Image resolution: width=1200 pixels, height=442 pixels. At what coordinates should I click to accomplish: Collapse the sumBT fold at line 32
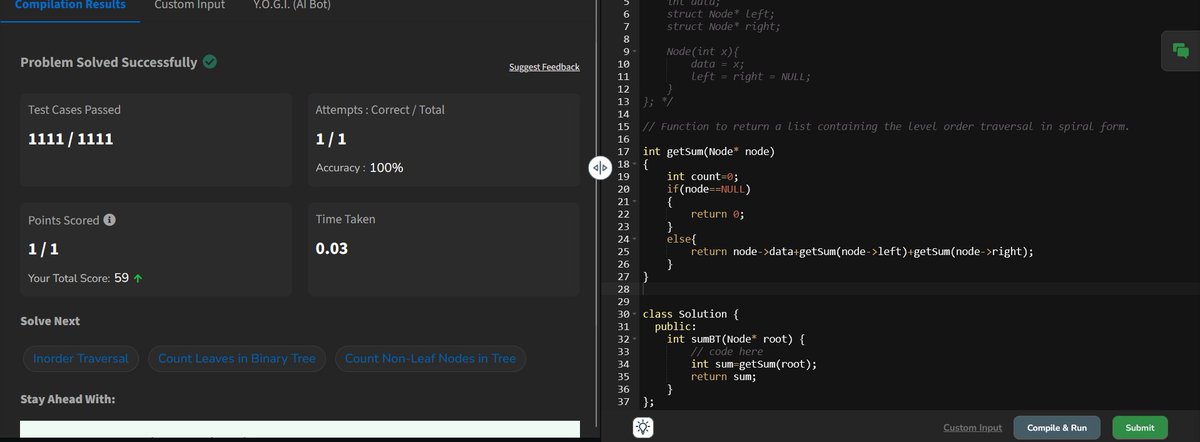[635, 339]
